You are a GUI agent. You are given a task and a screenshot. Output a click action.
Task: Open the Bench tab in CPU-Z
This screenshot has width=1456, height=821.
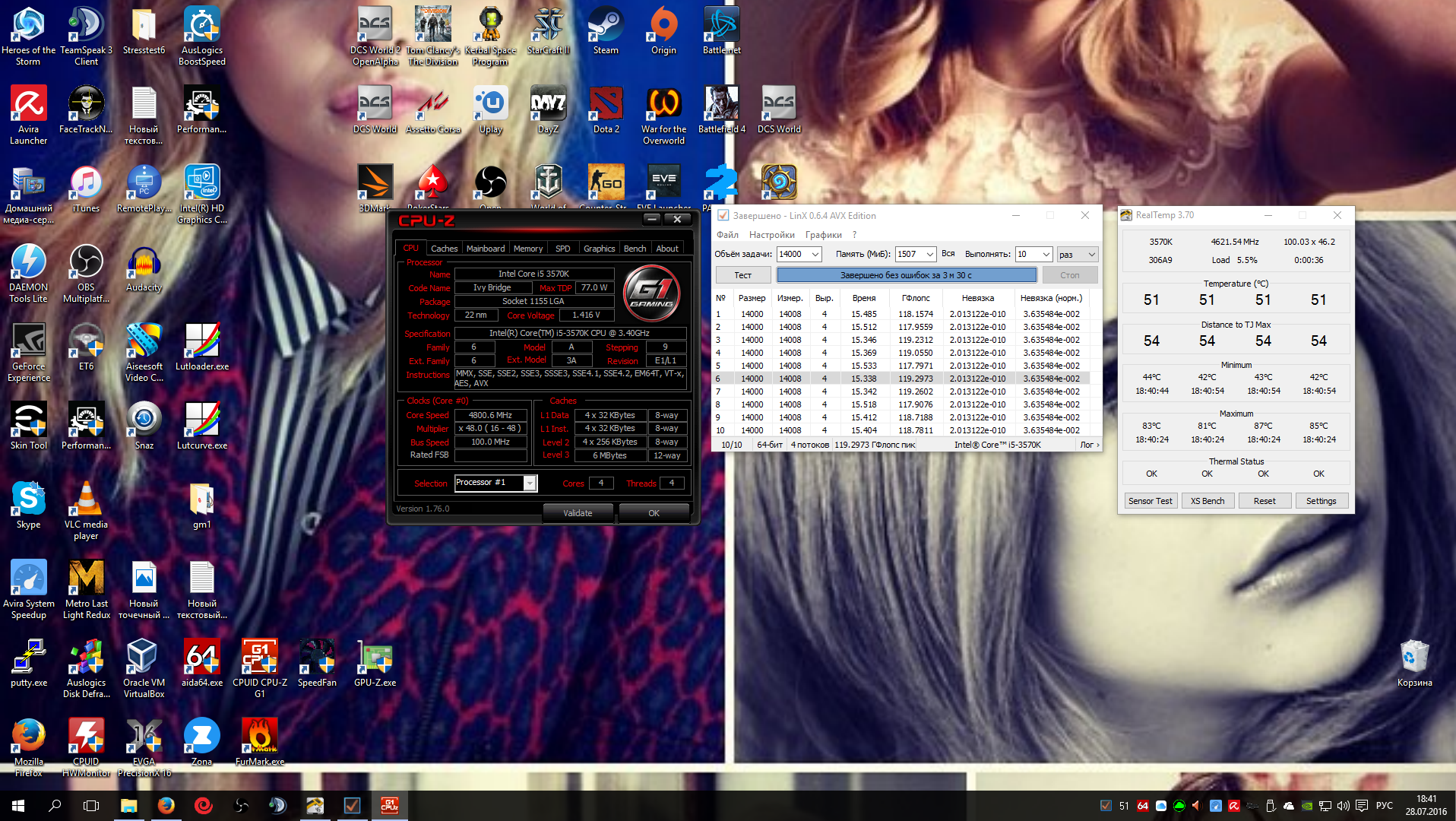[x=635, y=249]
